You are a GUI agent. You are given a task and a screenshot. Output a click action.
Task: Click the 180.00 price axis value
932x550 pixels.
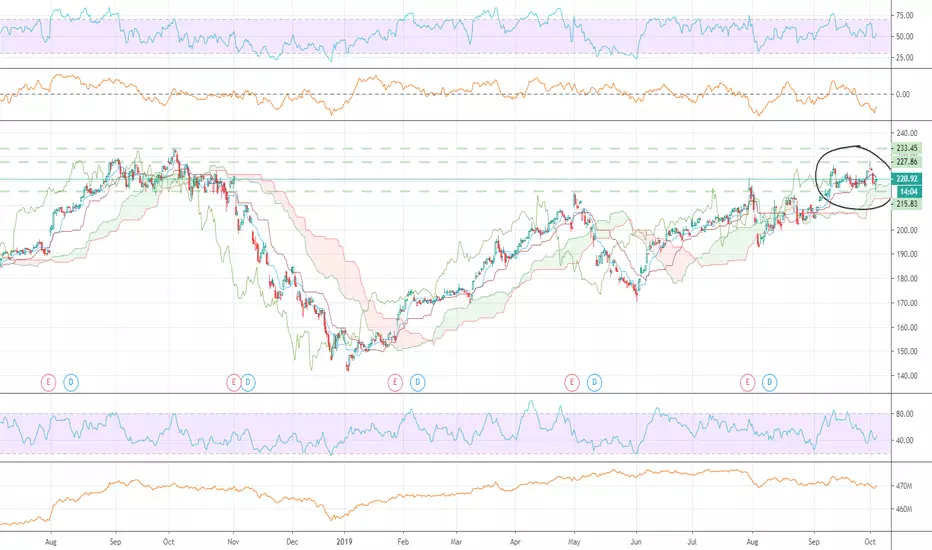pyautogui.click(x=906, y=278)
